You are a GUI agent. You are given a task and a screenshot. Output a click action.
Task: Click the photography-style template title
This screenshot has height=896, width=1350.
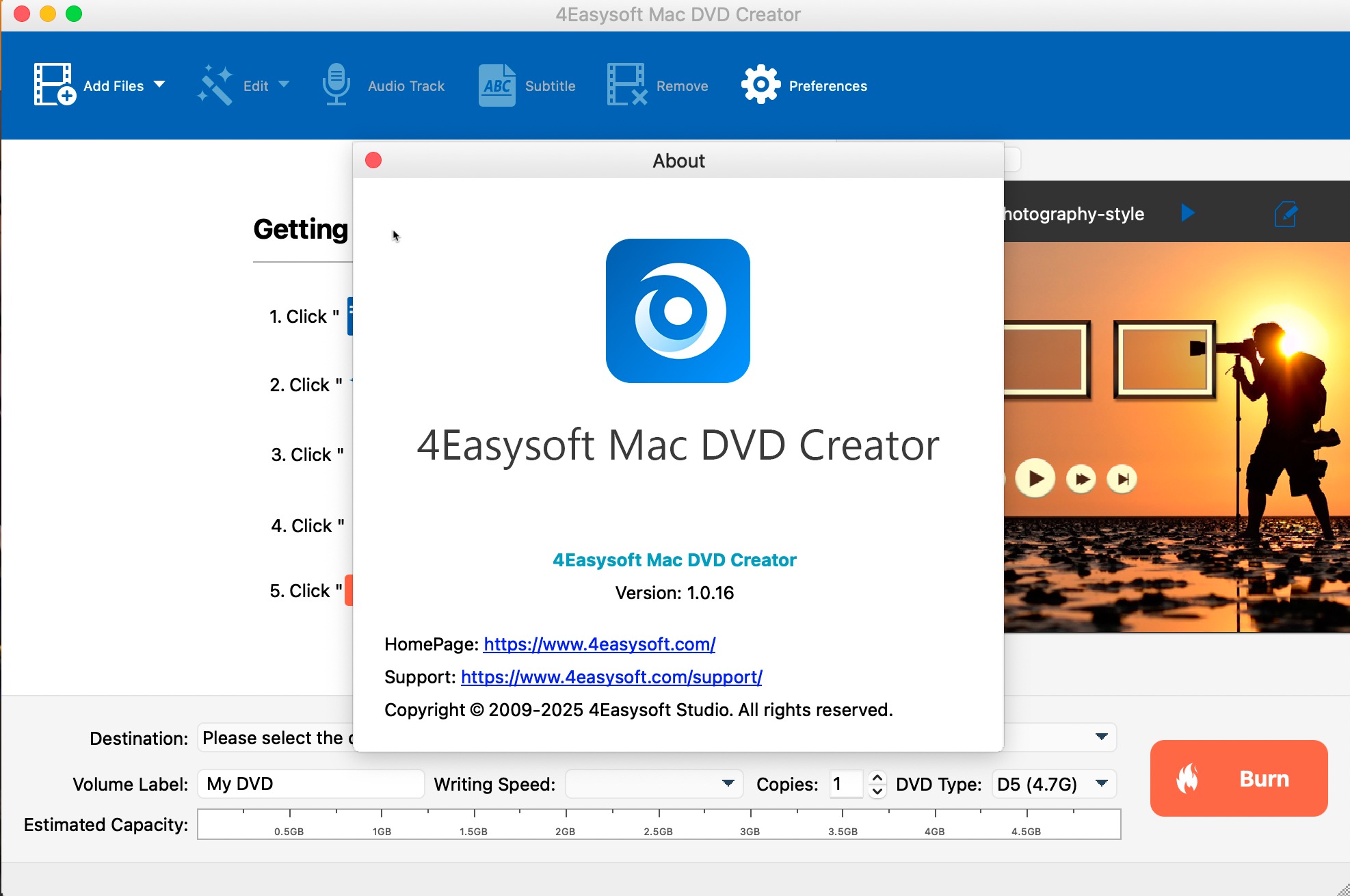point(1074,214)
